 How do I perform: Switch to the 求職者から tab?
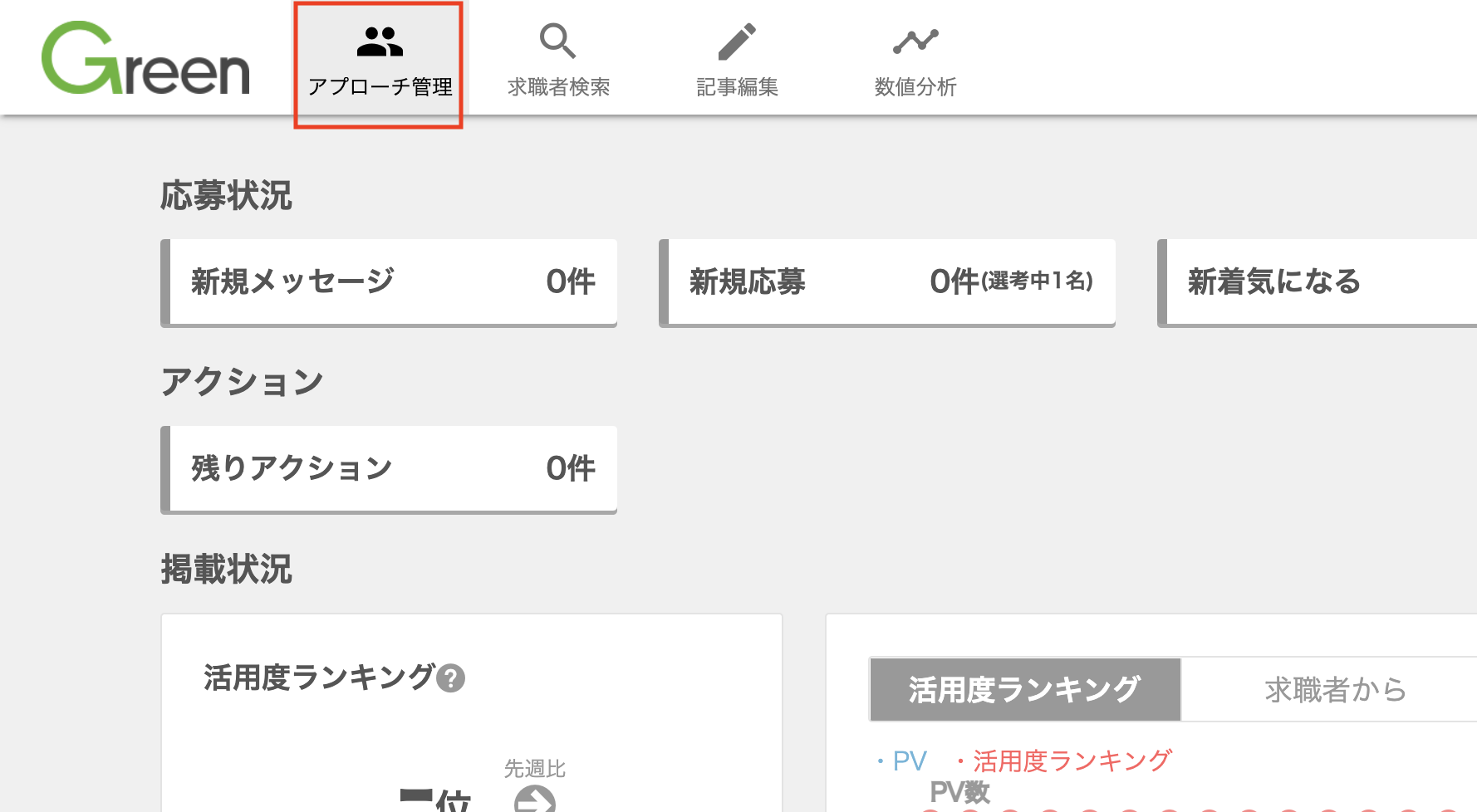(x=1329, y=689)
